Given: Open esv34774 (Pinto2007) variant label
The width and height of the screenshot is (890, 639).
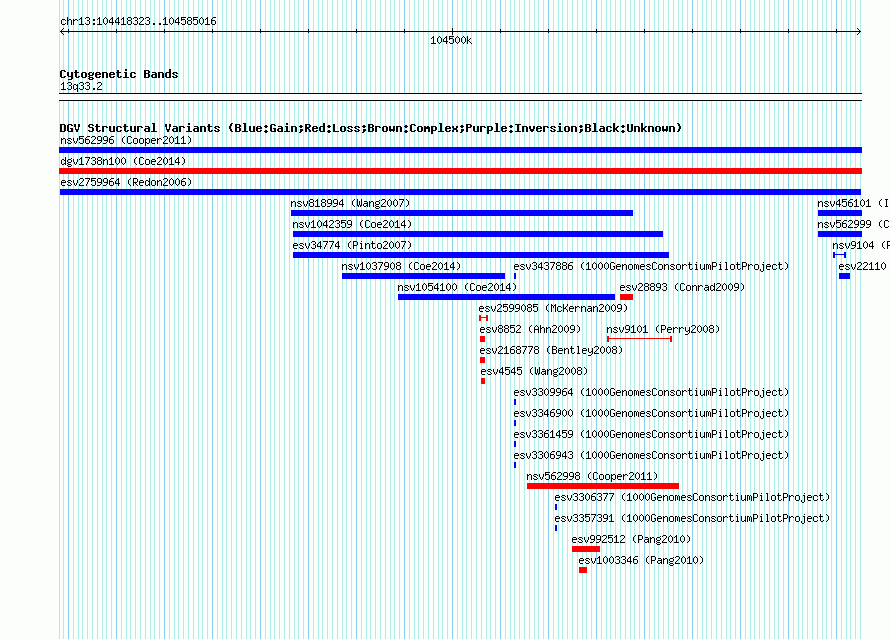Looking at the screenshot, I should click(352, 245).
